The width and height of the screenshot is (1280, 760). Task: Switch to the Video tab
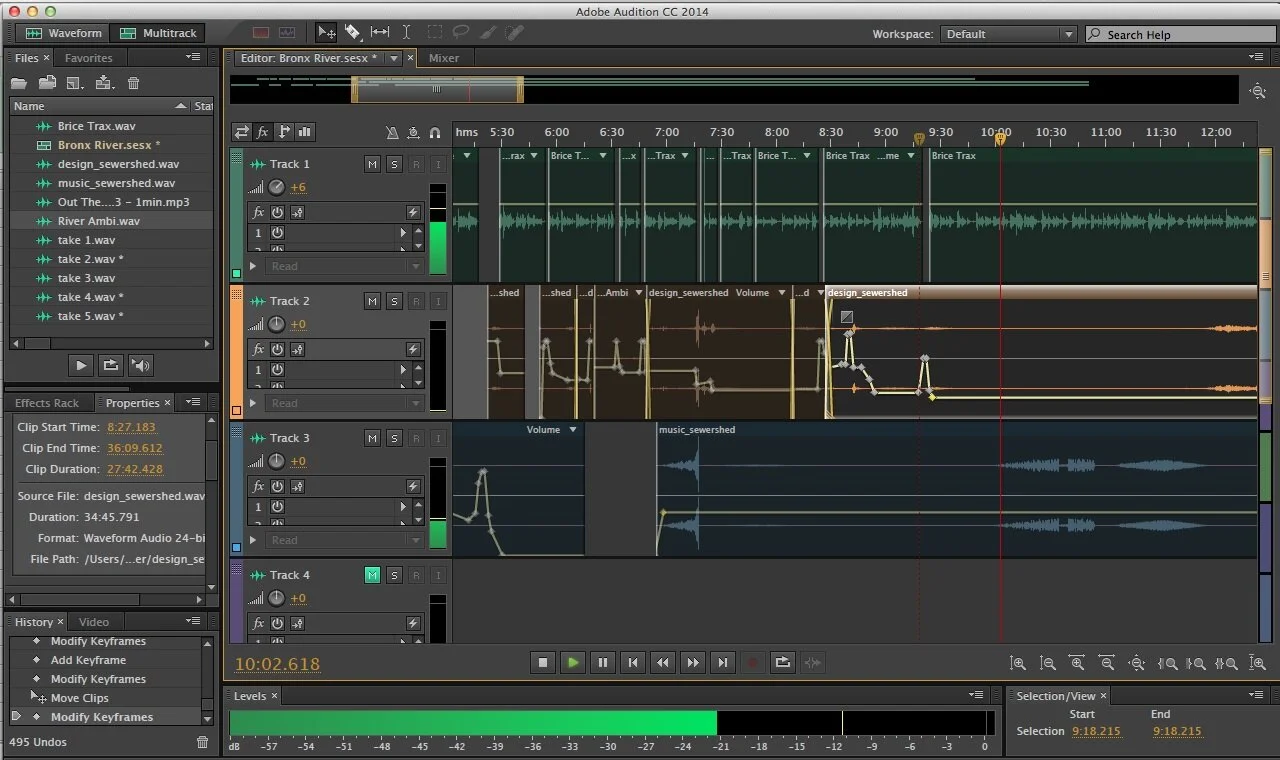coord(94,622)
